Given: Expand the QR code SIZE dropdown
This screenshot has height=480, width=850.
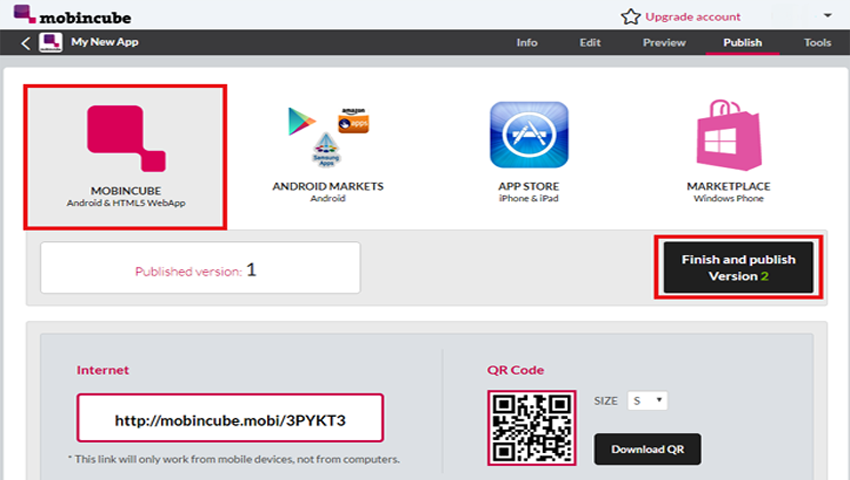Looking at the screenshot, I should [x=647, y=401].
